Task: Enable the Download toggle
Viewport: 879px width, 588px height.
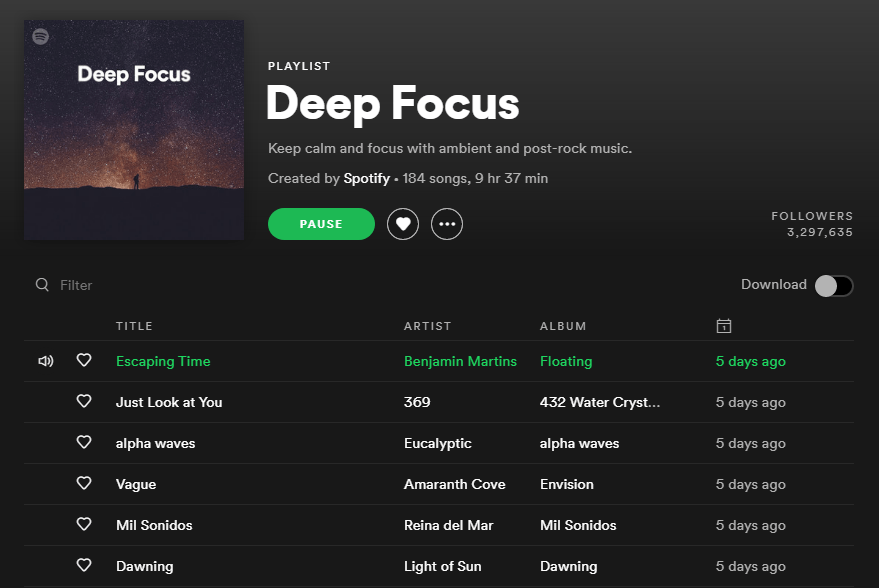Action: [833, 284]
